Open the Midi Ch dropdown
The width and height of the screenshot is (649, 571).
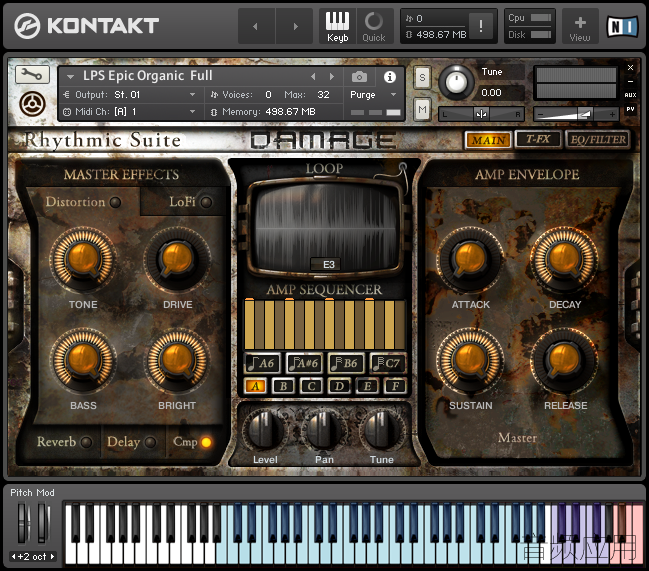point(129,112)
